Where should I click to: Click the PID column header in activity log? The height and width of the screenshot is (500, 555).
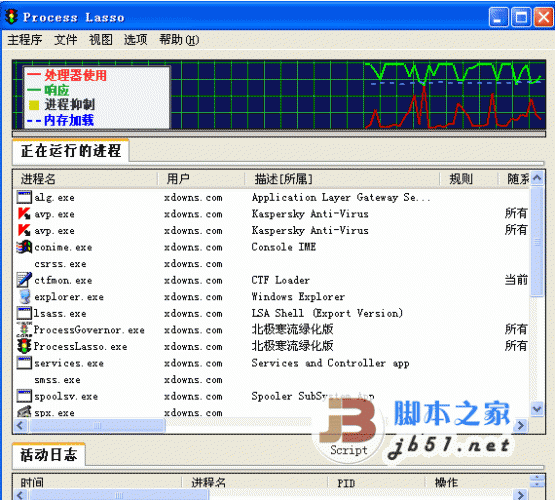(376, 482)
